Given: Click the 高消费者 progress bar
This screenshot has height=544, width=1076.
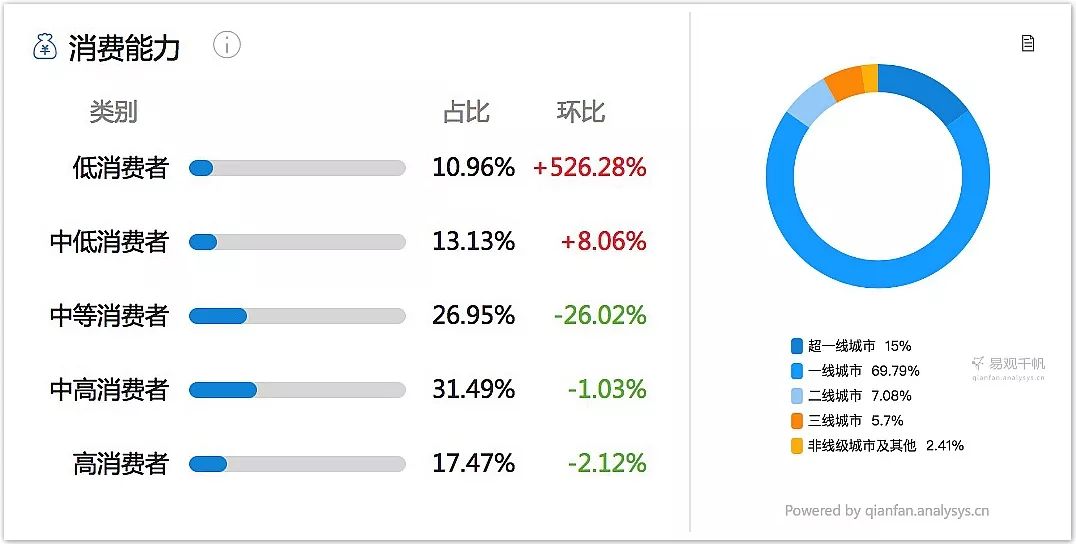Looking at the screenshot, I should point(297,464).
